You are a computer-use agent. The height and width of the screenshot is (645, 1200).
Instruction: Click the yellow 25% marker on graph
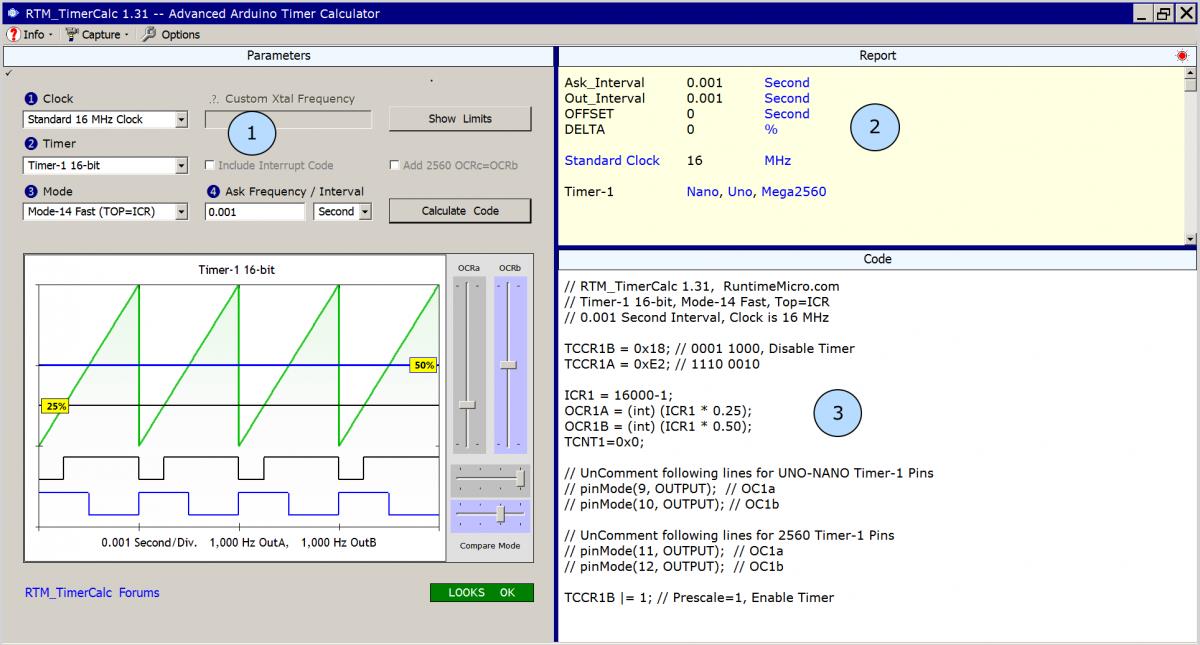coord(55,406)
